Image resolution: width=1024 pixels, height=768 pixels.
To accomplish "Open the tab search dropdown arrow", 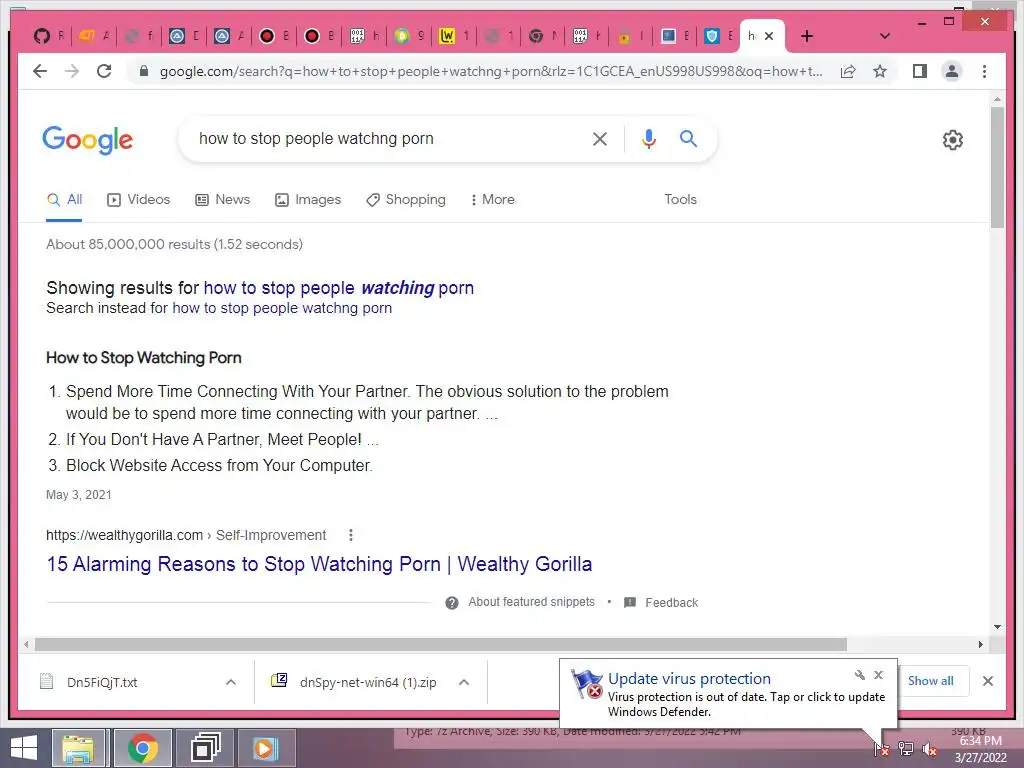I will [x=884, y=36].
